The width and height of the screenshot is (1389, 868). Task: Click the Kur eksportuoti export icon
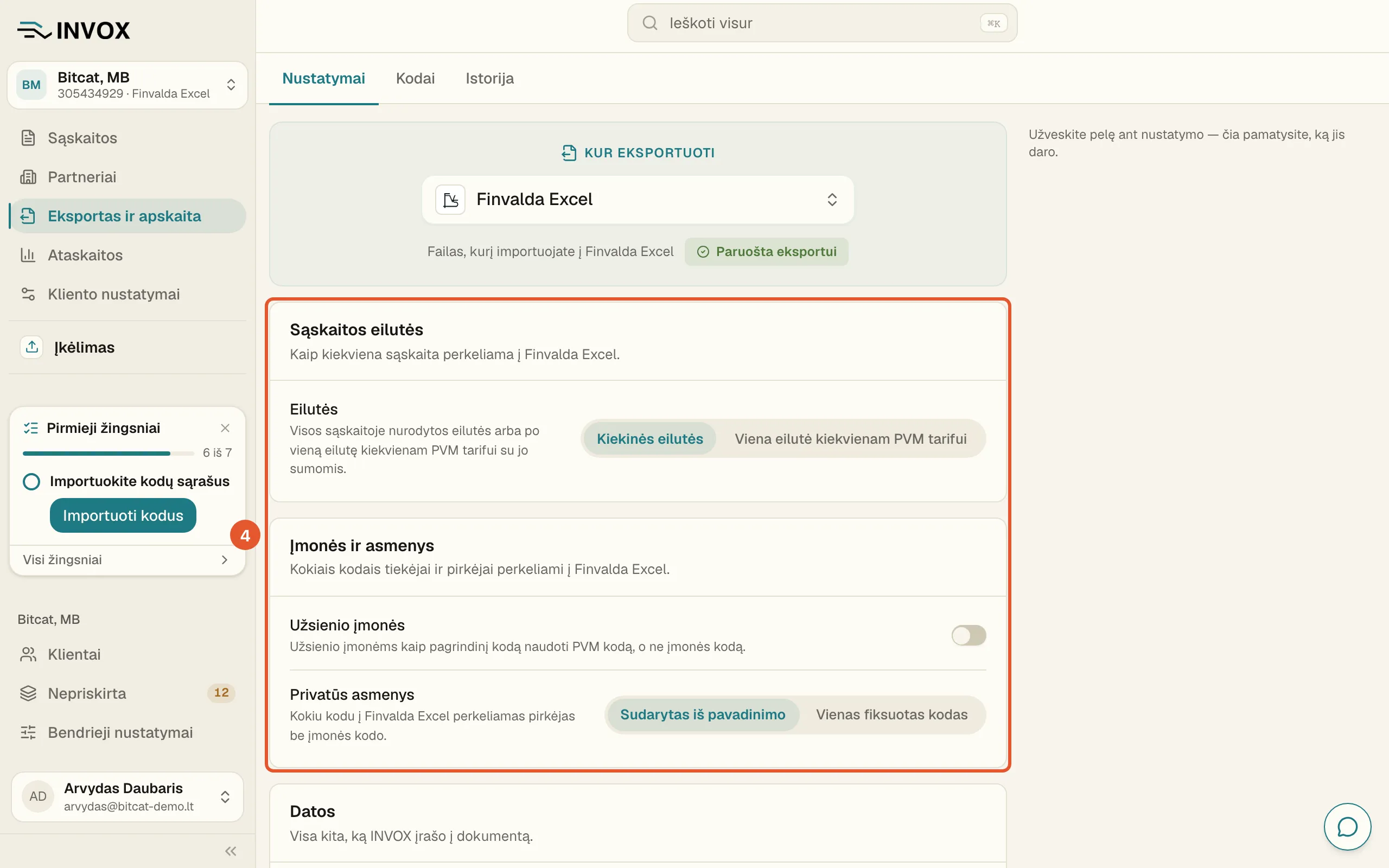(568, 152)
